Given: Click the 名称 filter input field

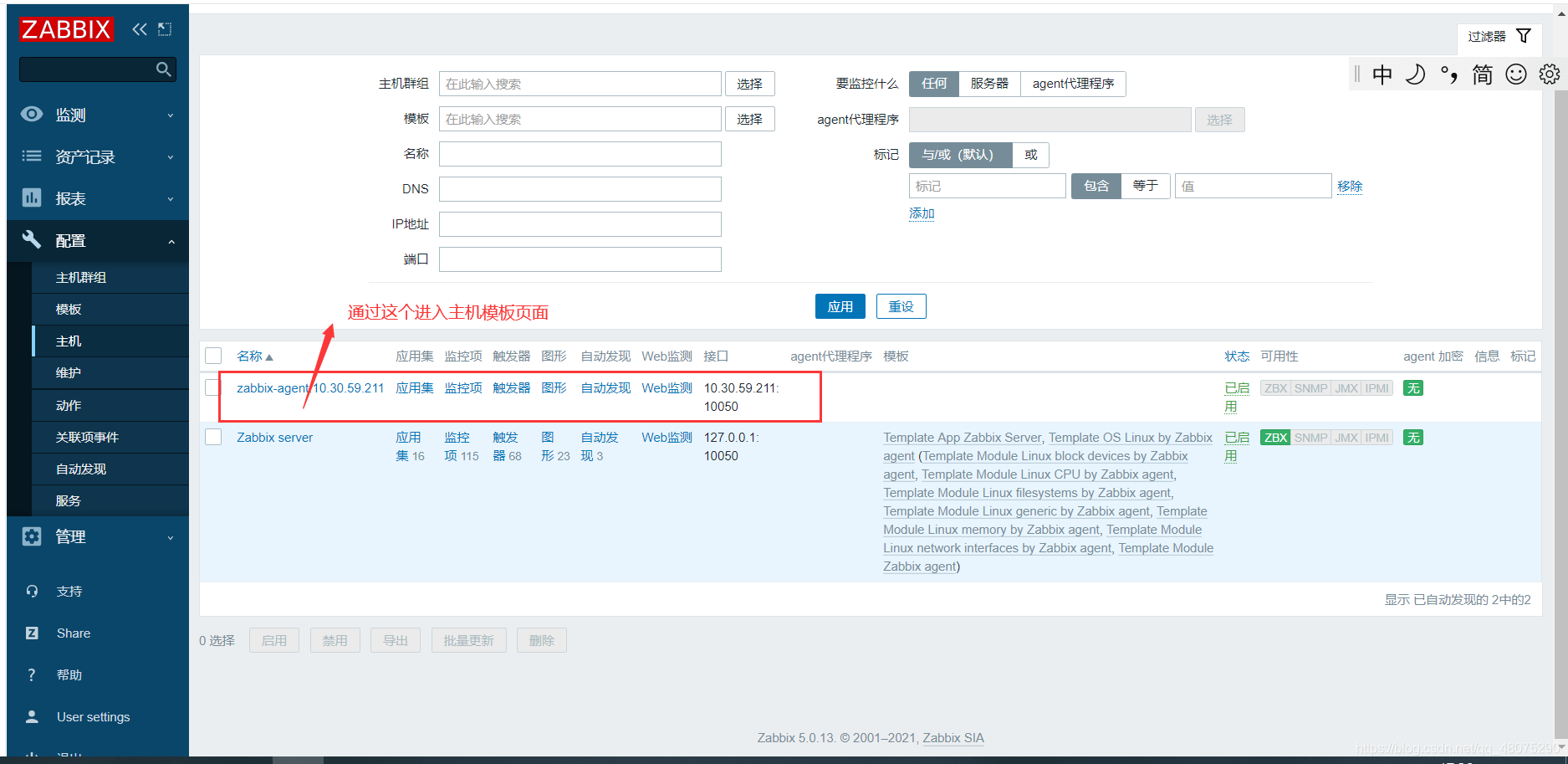Looking at the screenshot, I should pos(580,154).
